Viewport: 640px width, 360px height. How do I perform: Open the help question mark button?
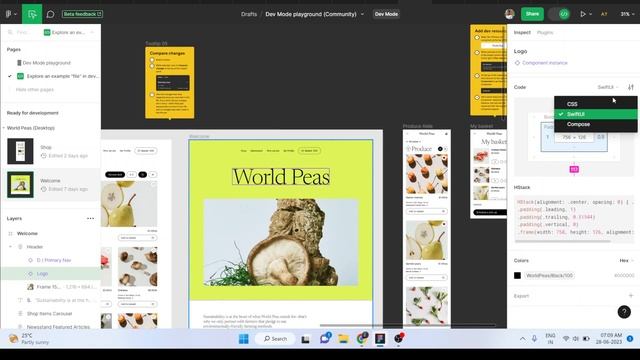pos(624,312)
